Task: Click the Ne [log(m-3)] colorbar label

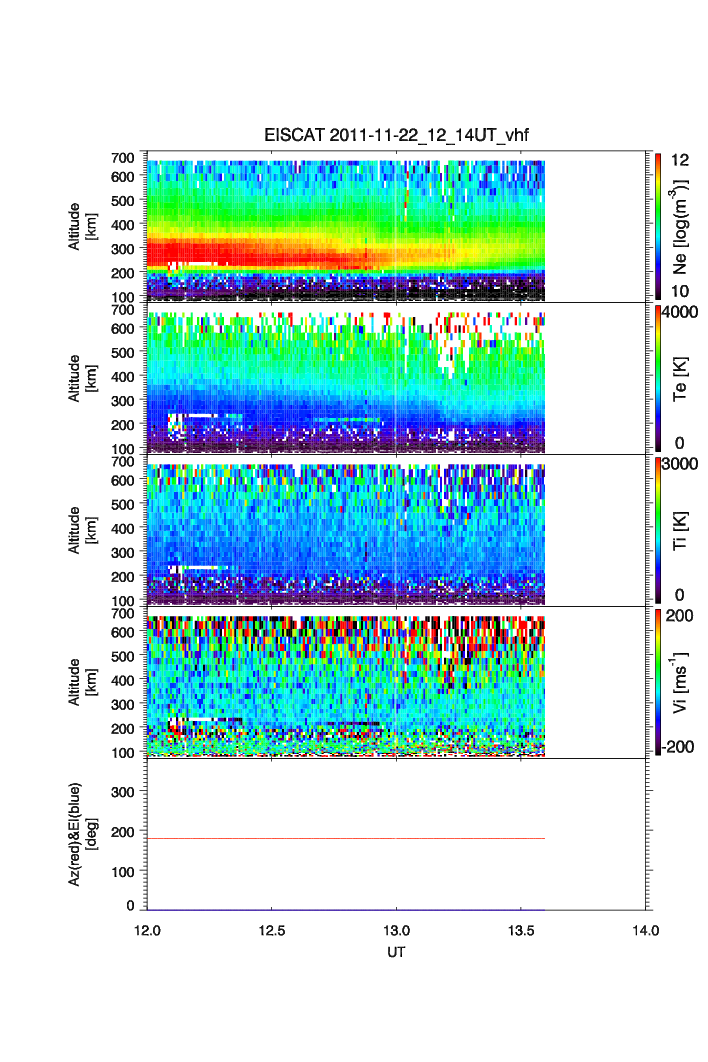Action: pyautogui.click(x=680, y=226)
